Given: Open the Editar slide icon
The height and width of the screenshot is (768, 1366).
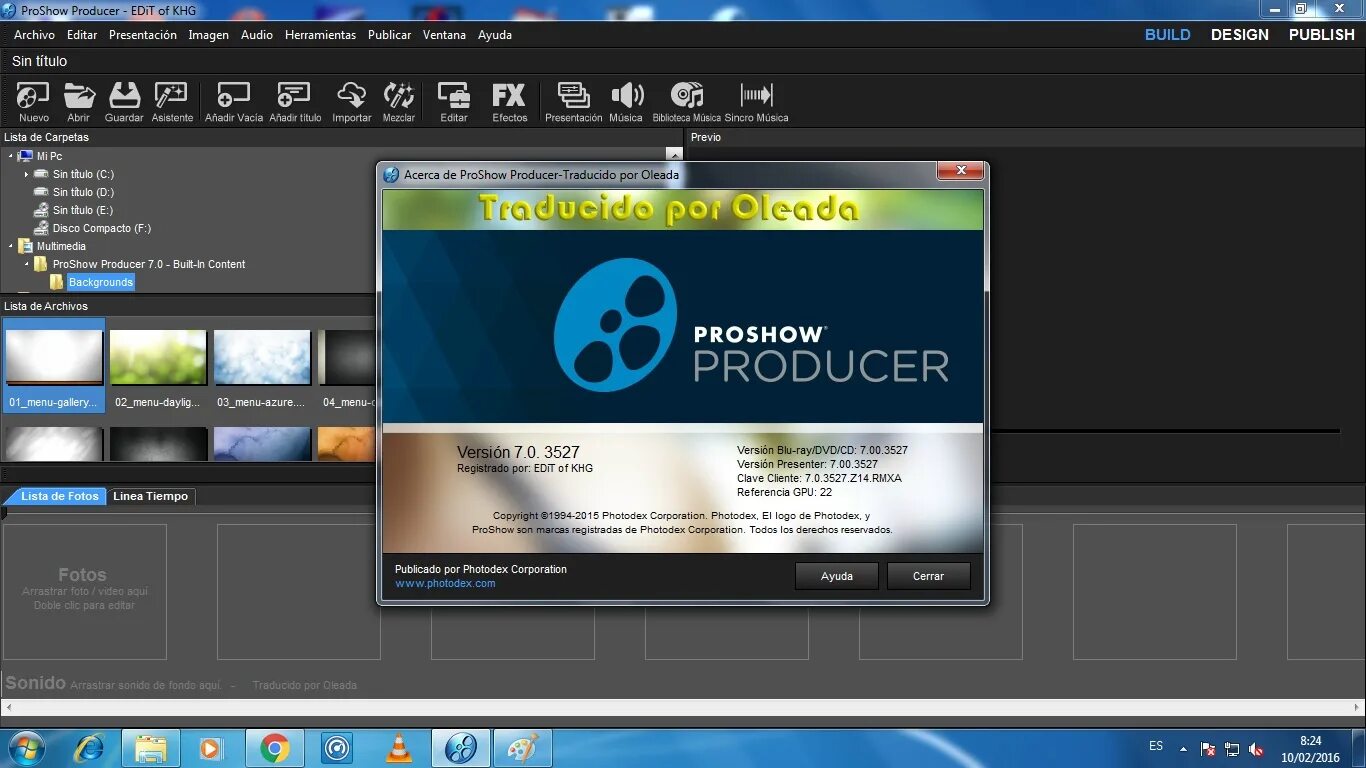Looking at the screenshot, I should (x=454, y=101).
